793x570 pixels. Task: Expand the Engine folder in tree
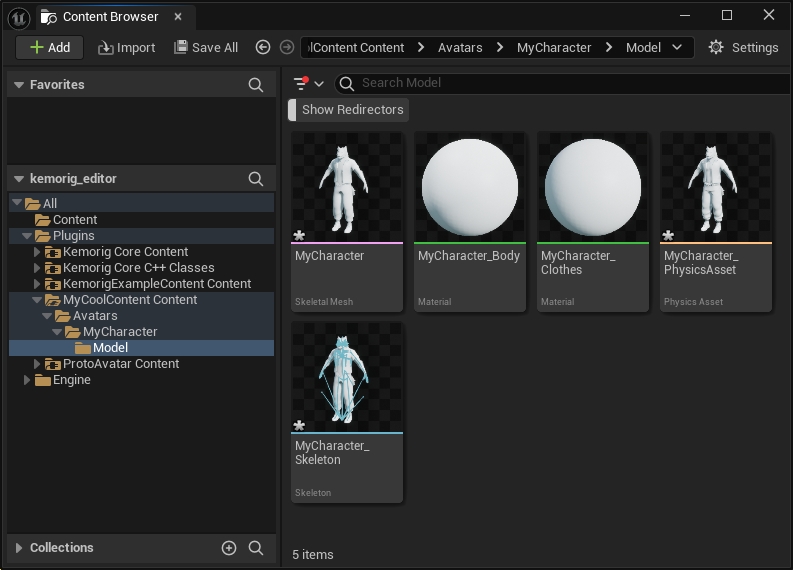click(x=28, y=380)
